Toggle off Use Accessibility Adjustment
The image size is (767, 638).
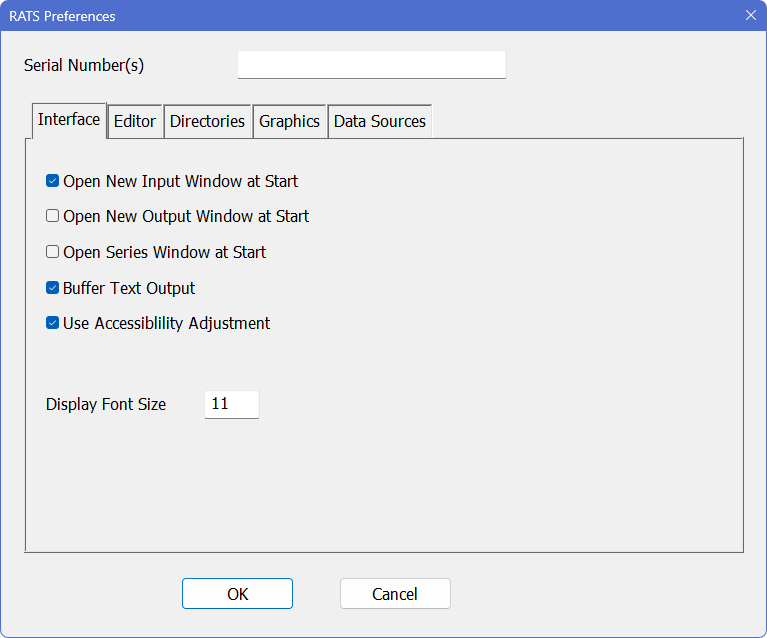tap(53, 324)
